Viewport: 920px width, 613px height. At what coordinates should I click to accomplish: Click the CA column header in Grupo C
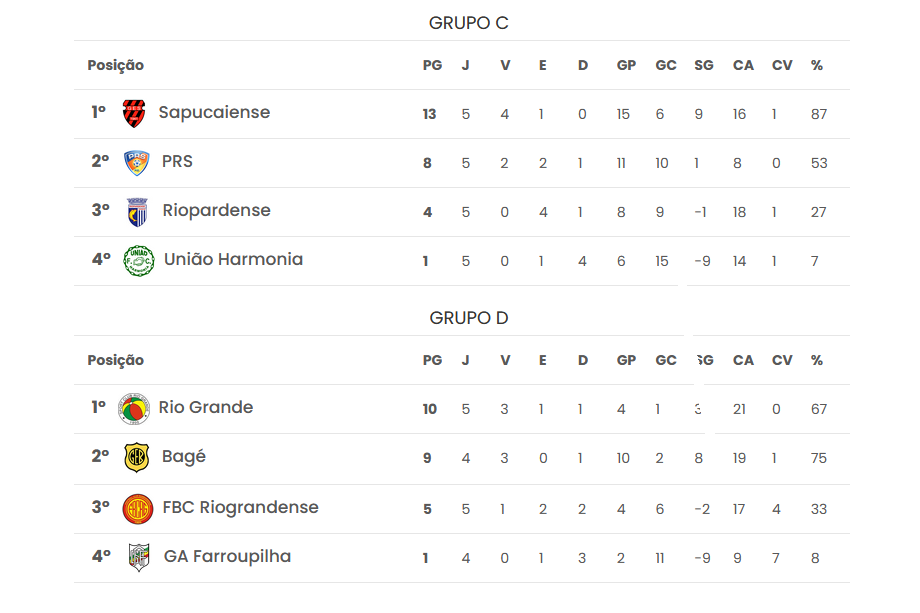click(743, 66)
